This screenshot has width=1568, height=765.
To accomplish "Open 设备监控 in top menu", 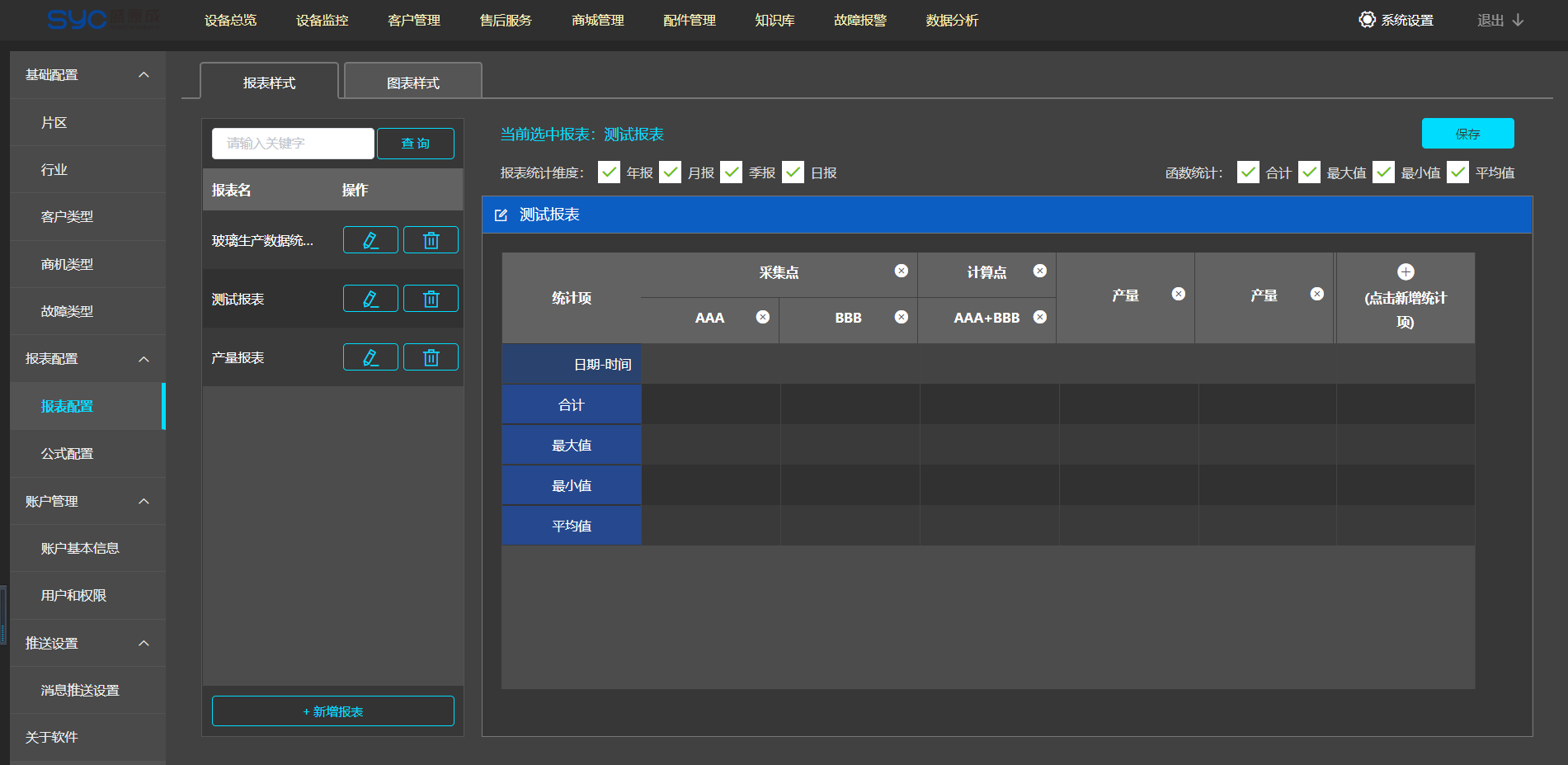I will pos(323,20).
